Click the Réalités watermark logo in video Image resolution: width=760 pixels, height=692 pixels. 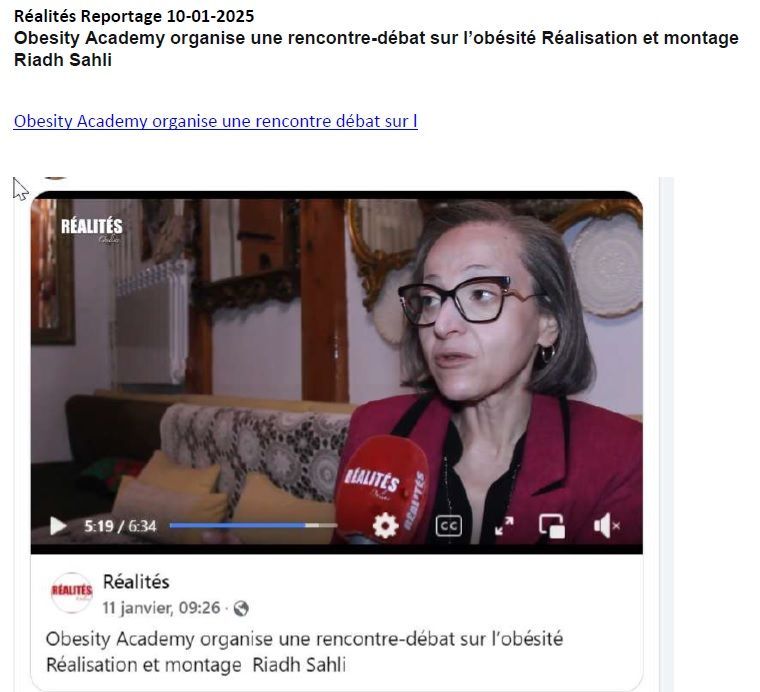pyautogui.click(x=92, y=229)
